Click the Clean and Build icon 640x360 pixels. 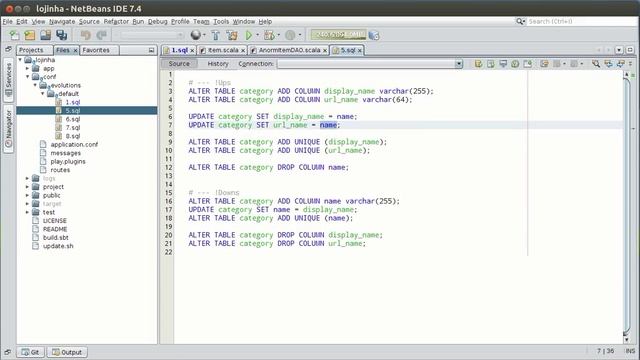pyautogui.click(x=232, y=35)
